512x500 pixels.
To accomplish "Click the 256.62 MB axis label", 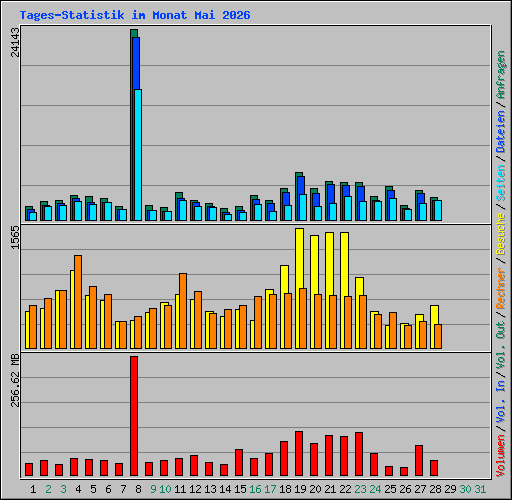I will point(15,380).
